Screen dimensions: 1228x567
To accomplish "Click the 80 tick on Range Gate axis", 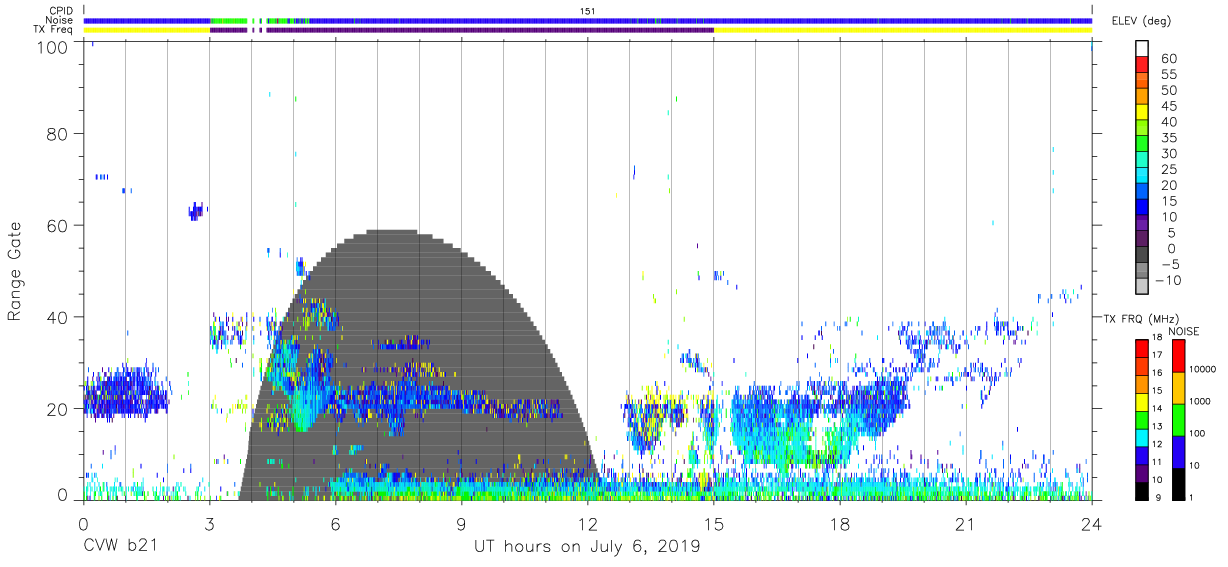I will pyautogui.click(x=58, y=134).
